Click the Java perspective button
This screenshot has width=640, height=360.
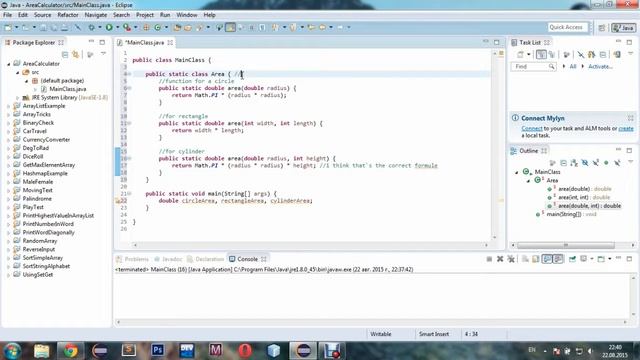tap(623, 28)
